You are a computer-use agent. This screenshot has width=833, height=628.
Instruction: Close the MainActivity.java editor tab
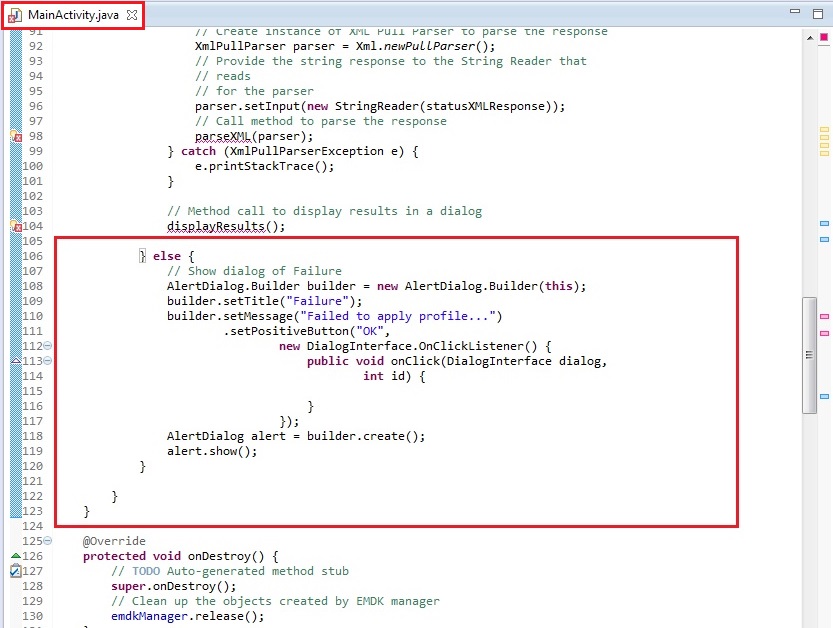point(132,15)
